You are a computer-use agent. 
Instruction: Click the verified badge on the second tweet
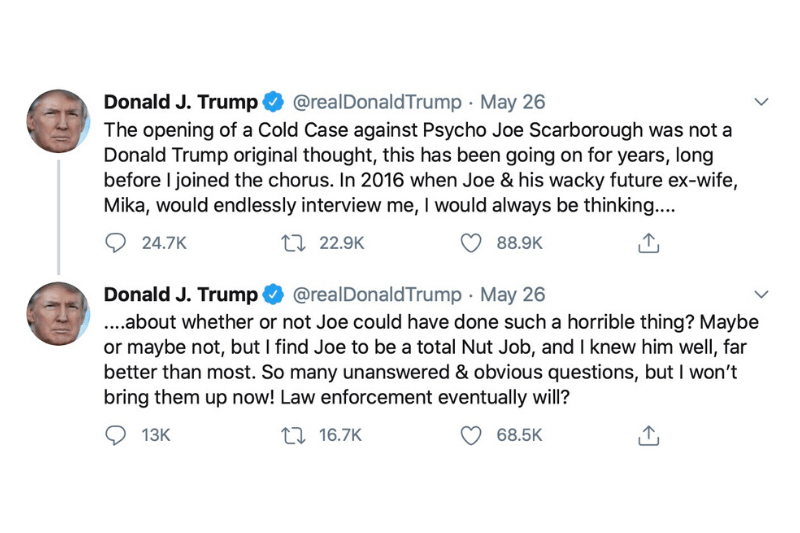272,294
